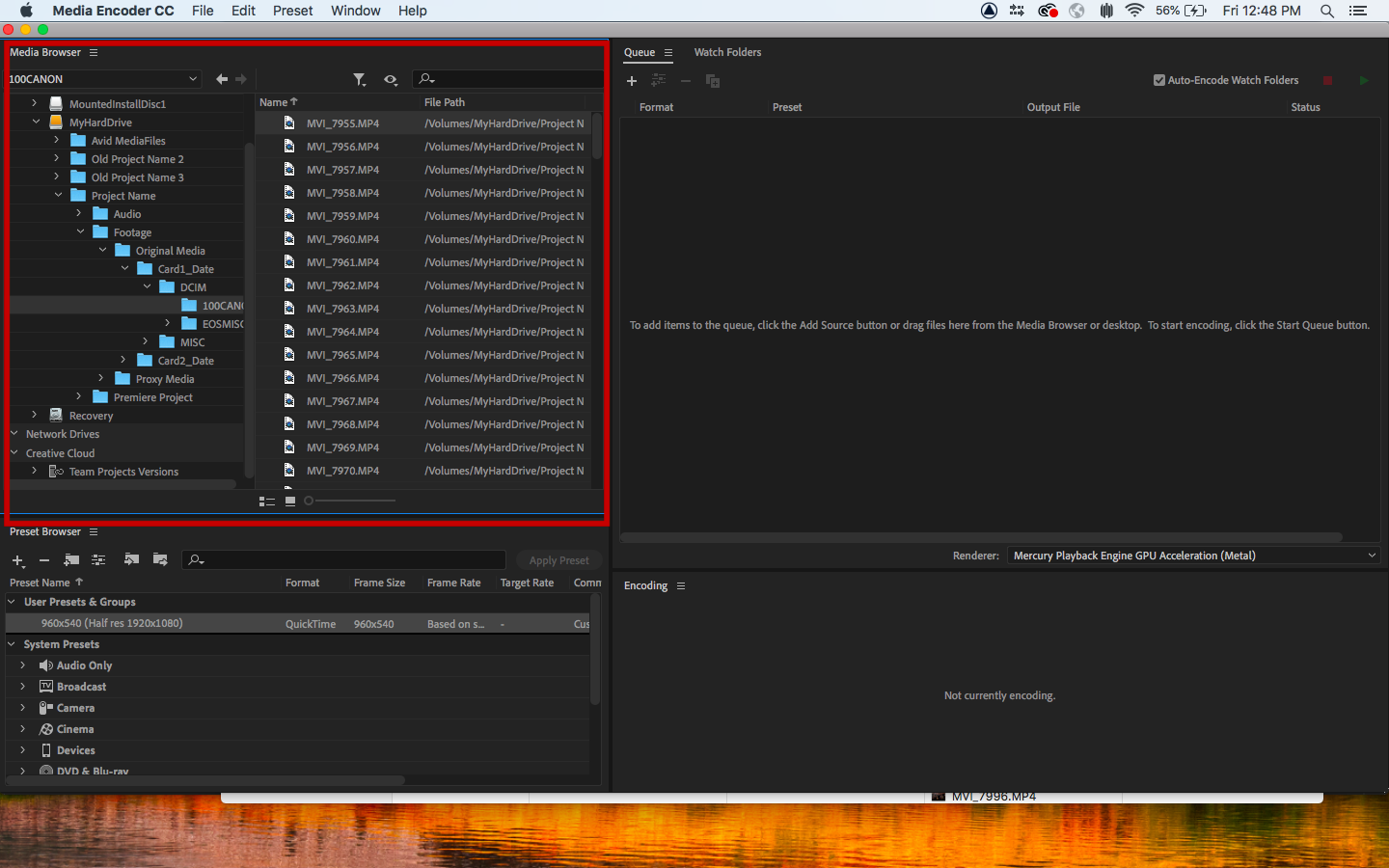Open the Preset menu
This screenshot has height=868, width=1389.
click(x=293, y=11)
